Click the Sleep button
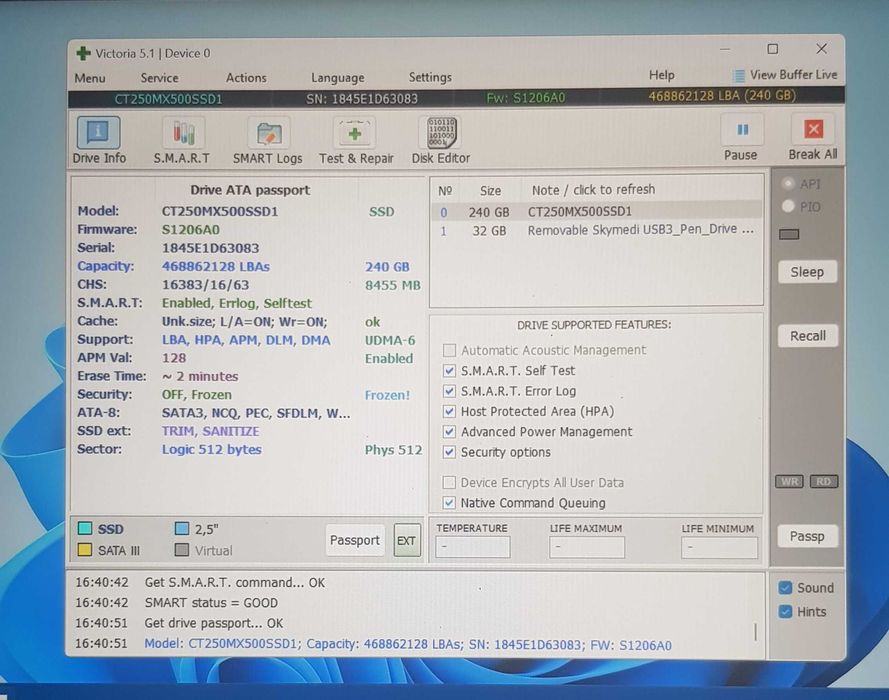 click(x=807, y=272)
